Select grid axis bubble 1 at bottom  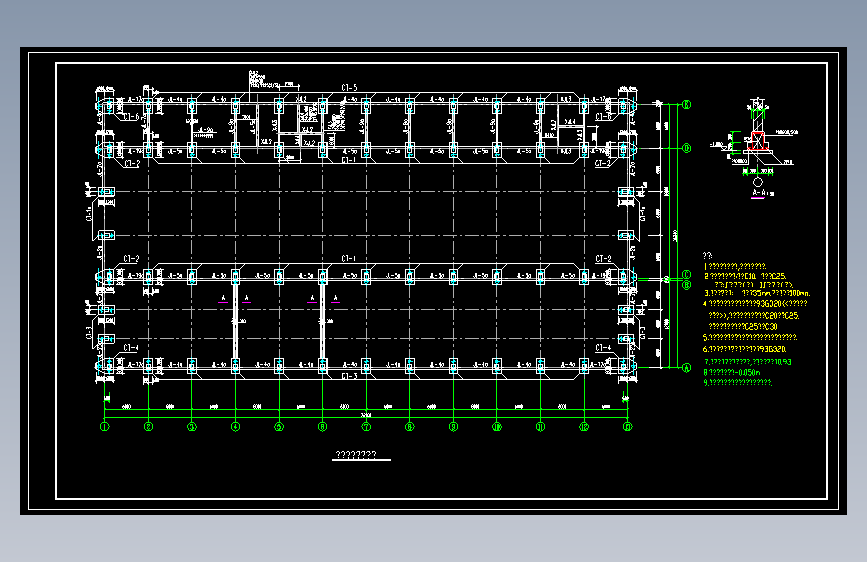(105, 426)
